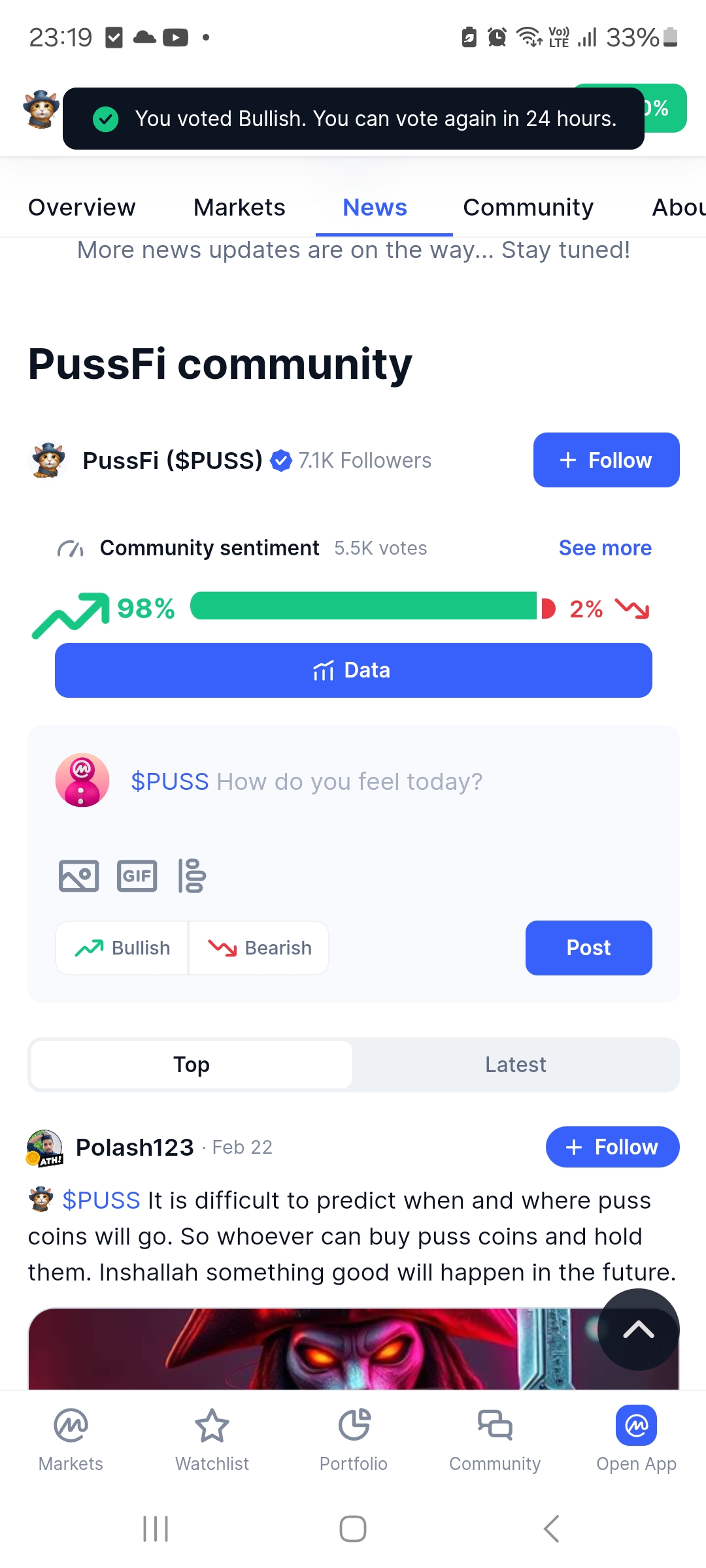Viewport: 706px width, 1568px height.
Task: Click the green community sentiment bar
Action: pyautogui.click(x=363, y=606)
